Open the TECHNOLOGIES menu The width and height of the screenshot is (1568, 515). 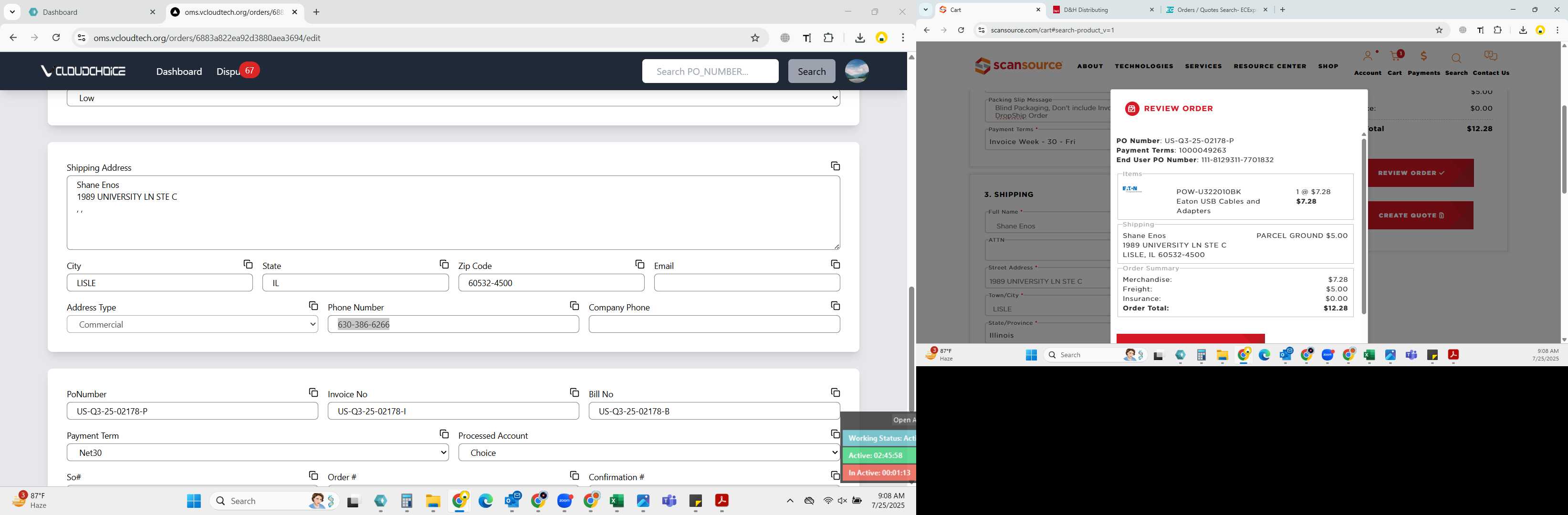tap(1144, 66)
